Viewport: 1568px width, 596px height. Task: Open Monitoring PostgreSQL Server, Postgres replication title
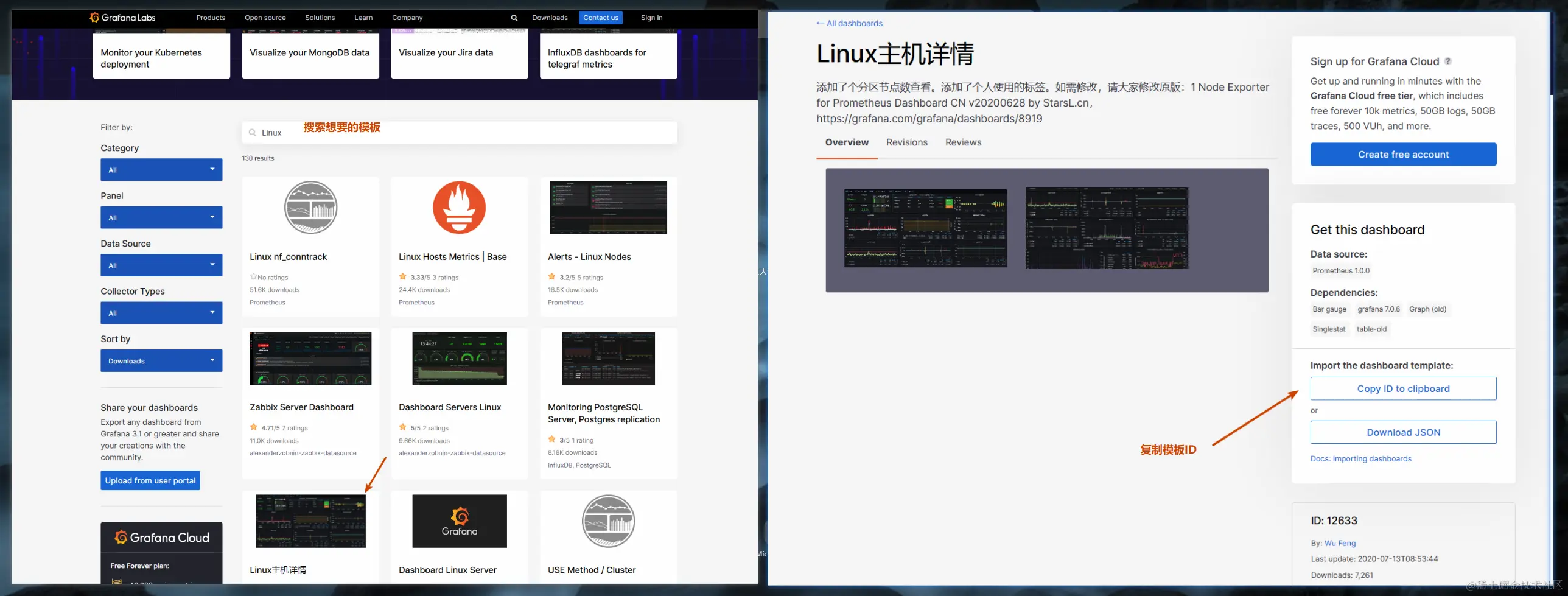(604, 413)
